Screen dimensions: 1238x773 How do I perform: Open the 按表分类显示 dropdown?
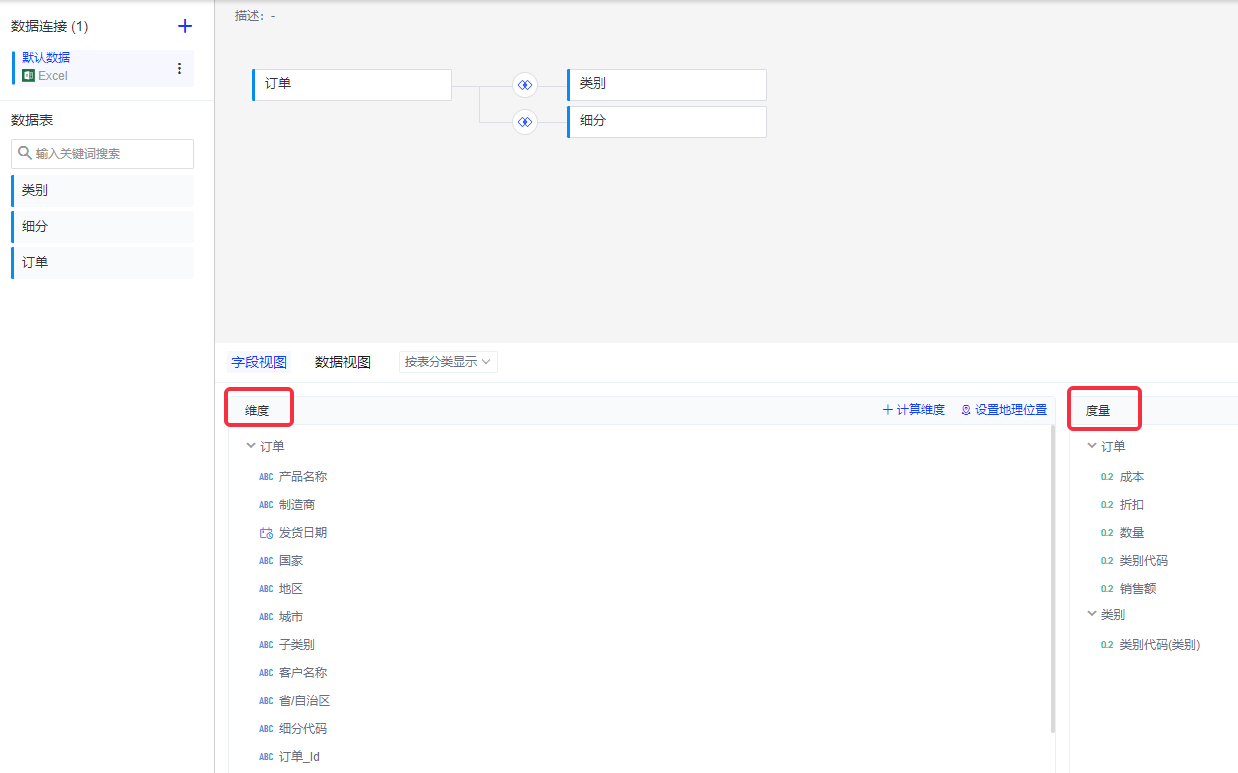coord(448,362)
